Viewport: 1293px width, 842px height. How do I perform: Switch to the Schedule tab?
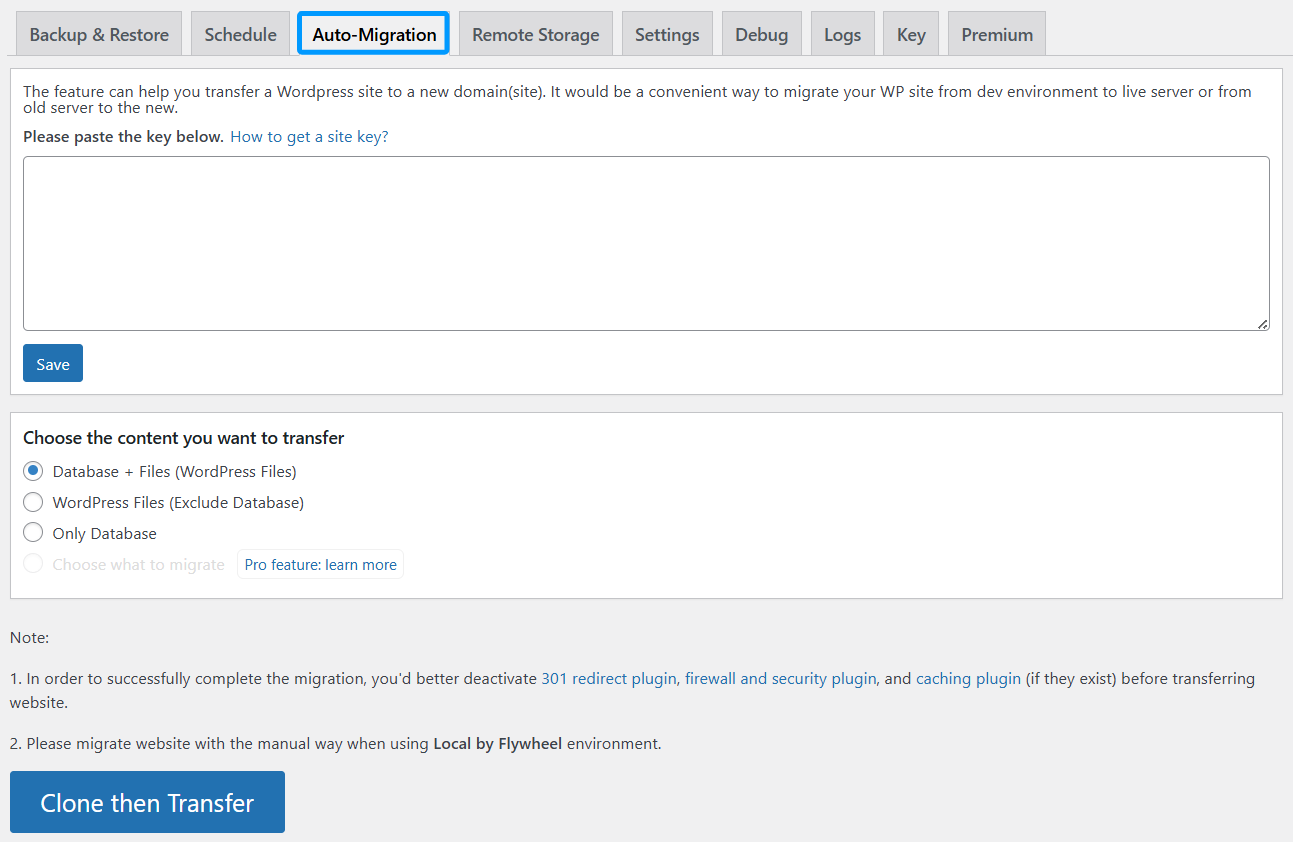pos(240,34)
